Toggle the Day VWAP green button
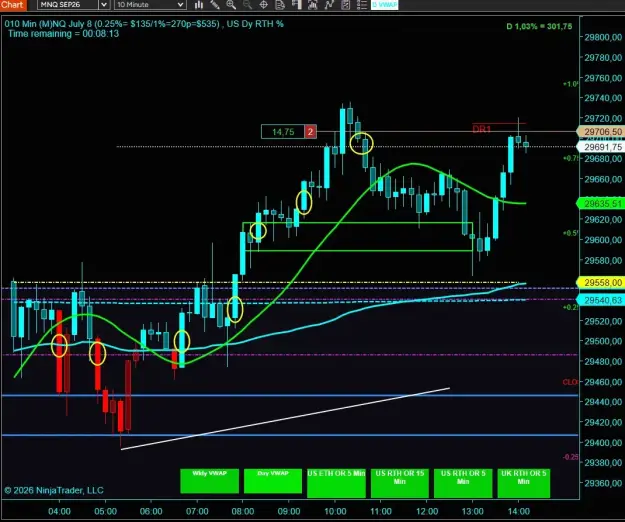The image size is (625, 522). pyautogui.click(x=273, y=481)
